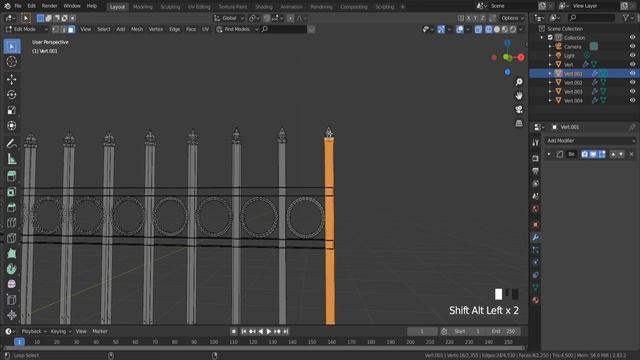Select the Extrude Region tool
Screen dimensions: 640x360
click(x=12, y=176)
